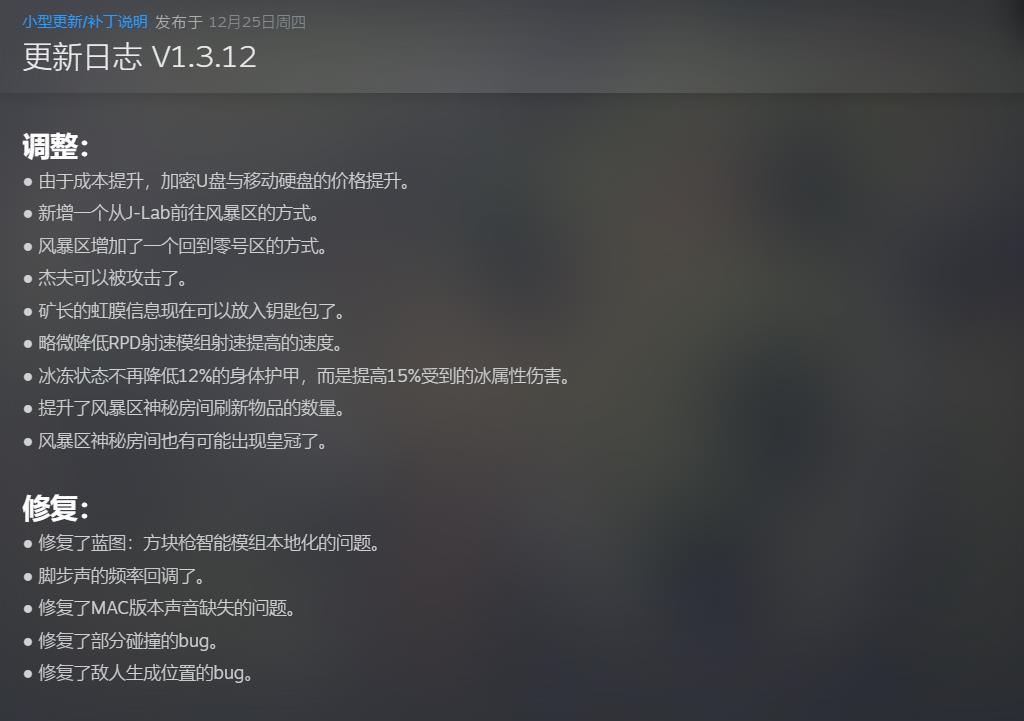
Task: Click the 矿长的虹膜信息 line
Action: 191,311
